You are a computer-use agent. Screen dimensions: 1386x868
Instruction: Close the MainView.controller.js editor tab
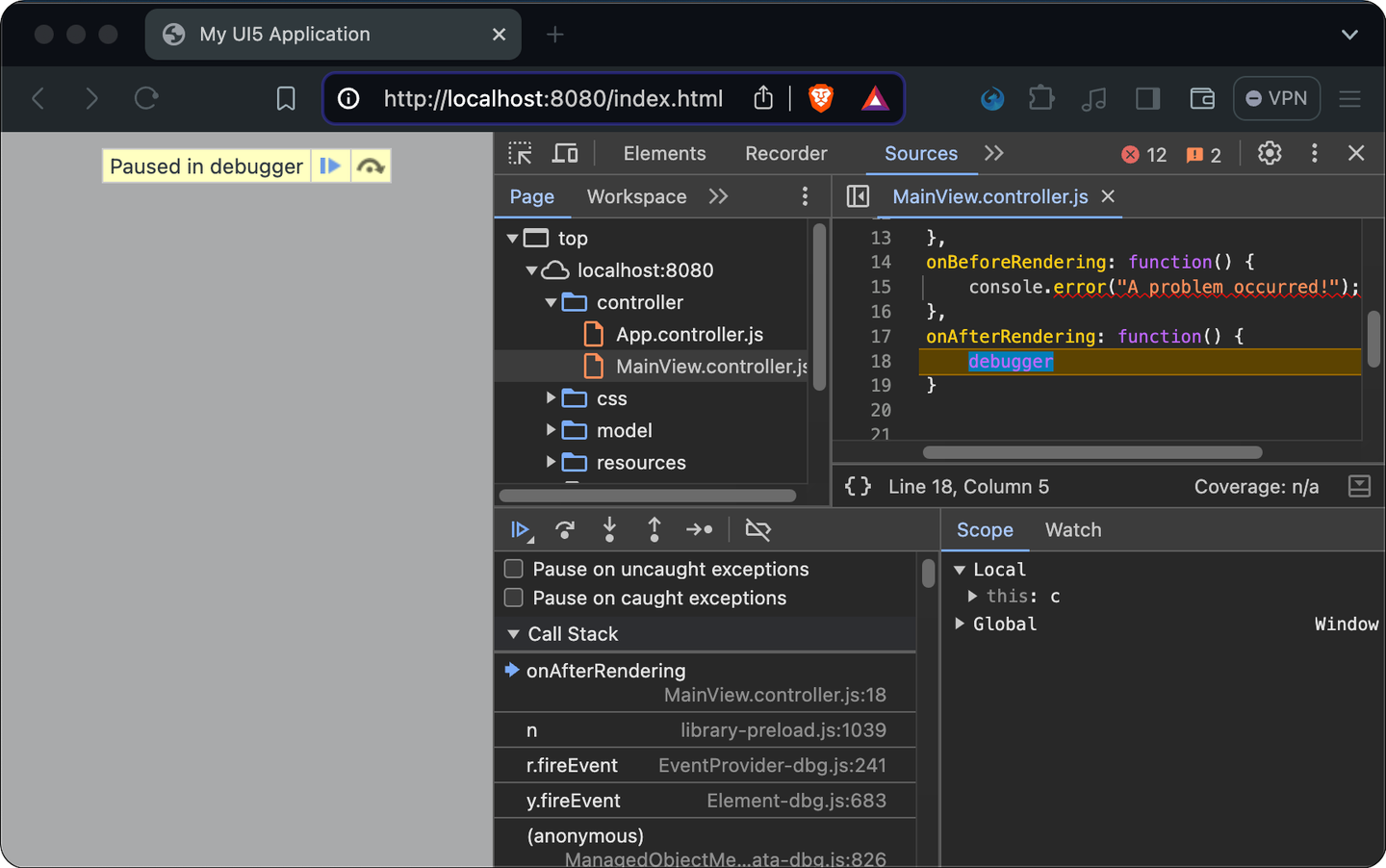click(1108, 196)
